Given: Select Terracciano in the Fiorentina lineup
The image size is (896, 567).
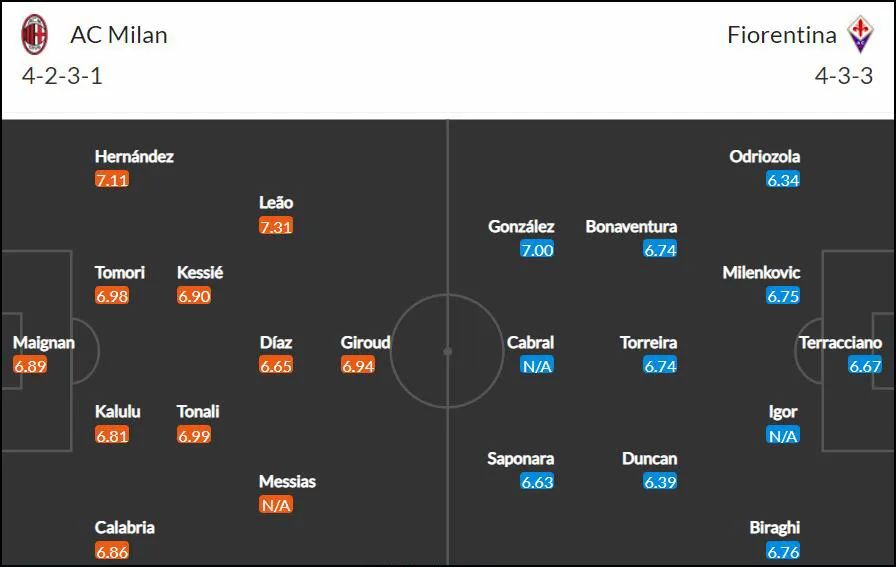Looking at the screenshot, I should [841, 342].
